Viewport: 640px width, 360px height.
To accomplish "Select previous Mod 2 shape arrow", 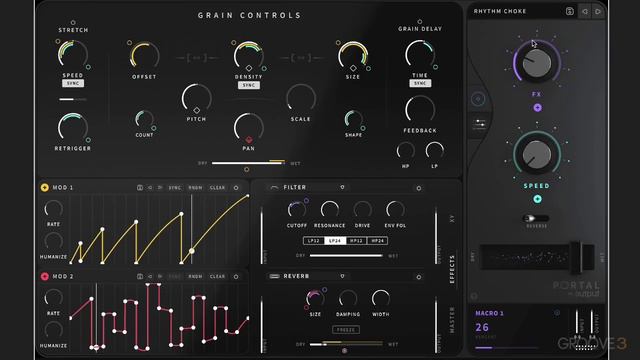I will pyautogui.click(x=150, y=276).
